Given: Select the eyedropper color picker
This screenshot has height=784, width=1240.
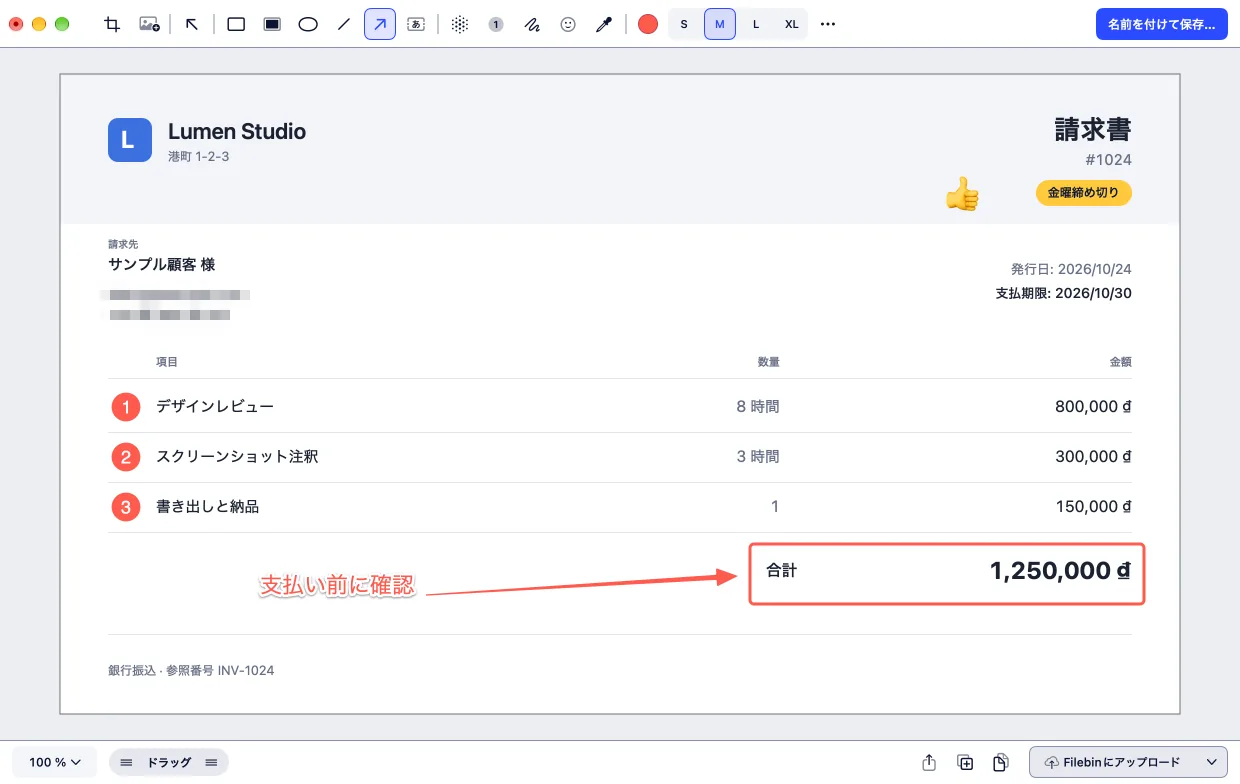Looking at the screenshot, I should [603, 24].
